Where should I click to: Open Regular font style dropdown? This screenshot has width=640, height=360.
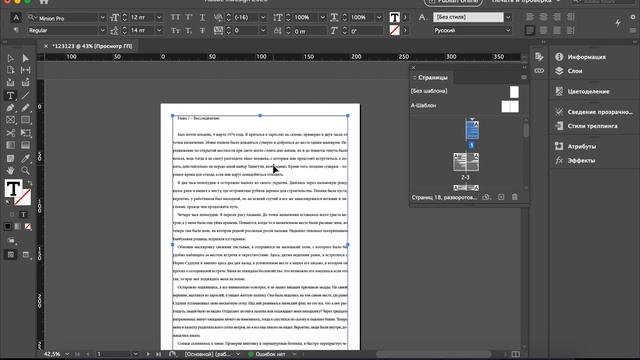[102, 31]
